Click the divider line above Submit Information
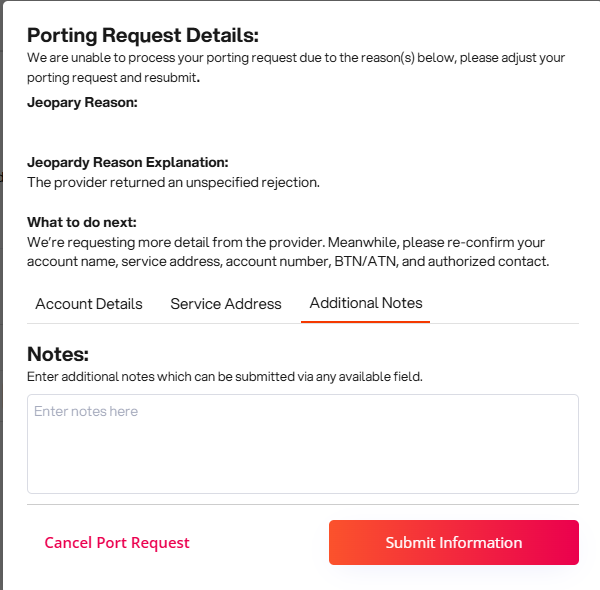Image resolution: width=600 pixels, height=590 pixels. pyautogui.click(x=302, y=504)
